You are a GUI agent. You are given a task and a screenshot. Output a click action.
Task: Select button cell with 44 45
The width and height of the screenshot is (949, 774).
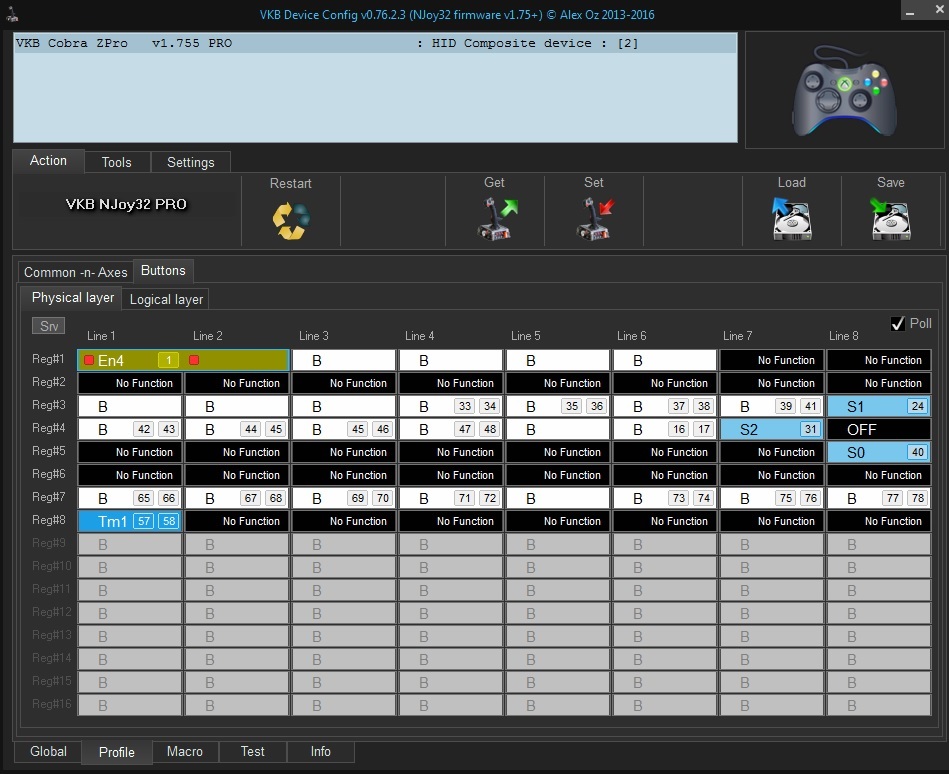tap(237, 429)
